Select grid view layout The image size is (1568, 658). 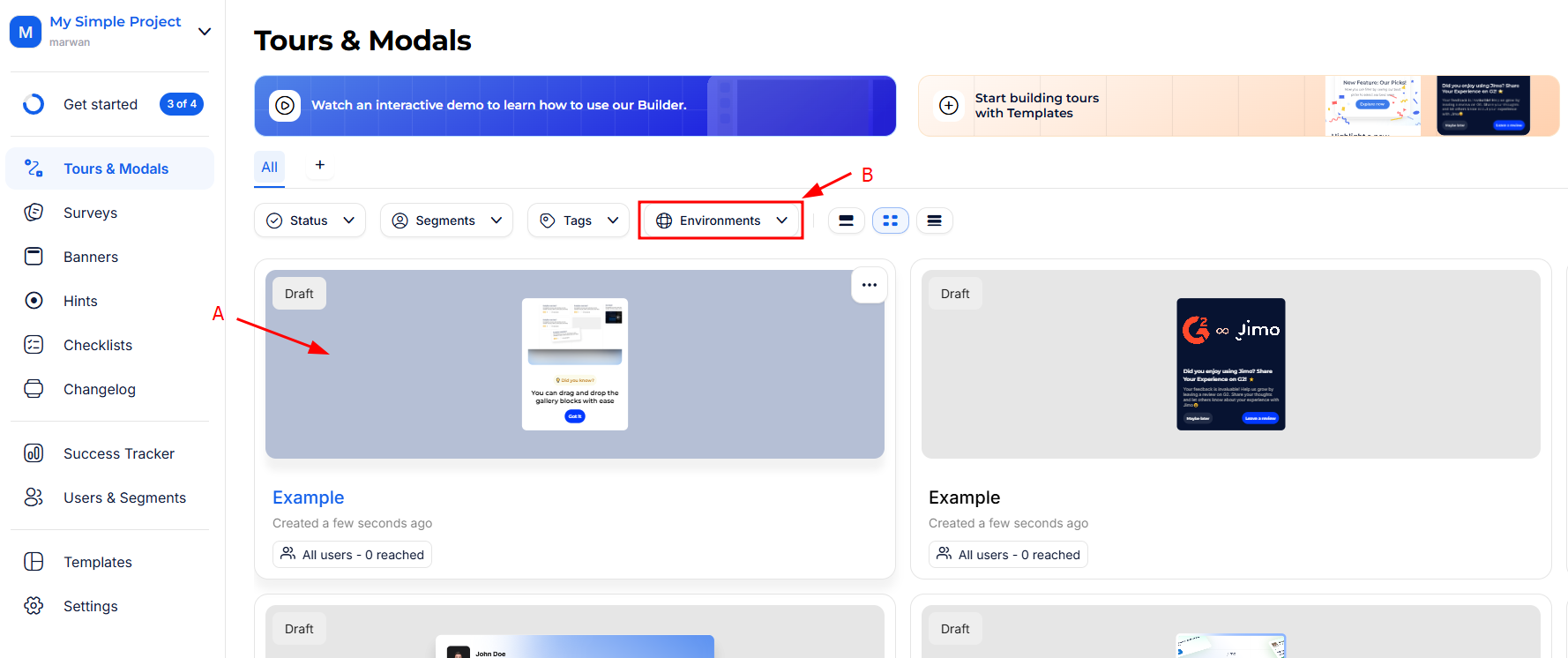click(890, 221)
